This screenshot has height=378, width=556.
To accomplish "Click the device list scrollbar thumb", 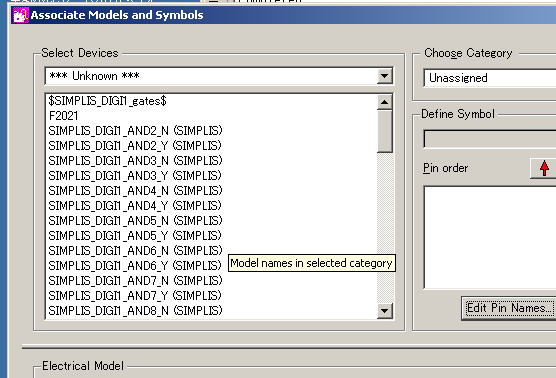I will [385, 131].
